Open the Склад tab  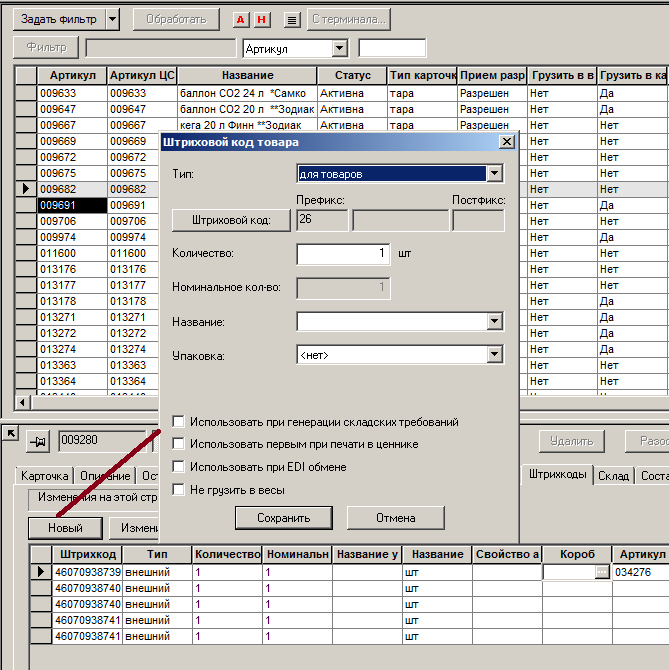pyautogui.click(x=613, y=476)
